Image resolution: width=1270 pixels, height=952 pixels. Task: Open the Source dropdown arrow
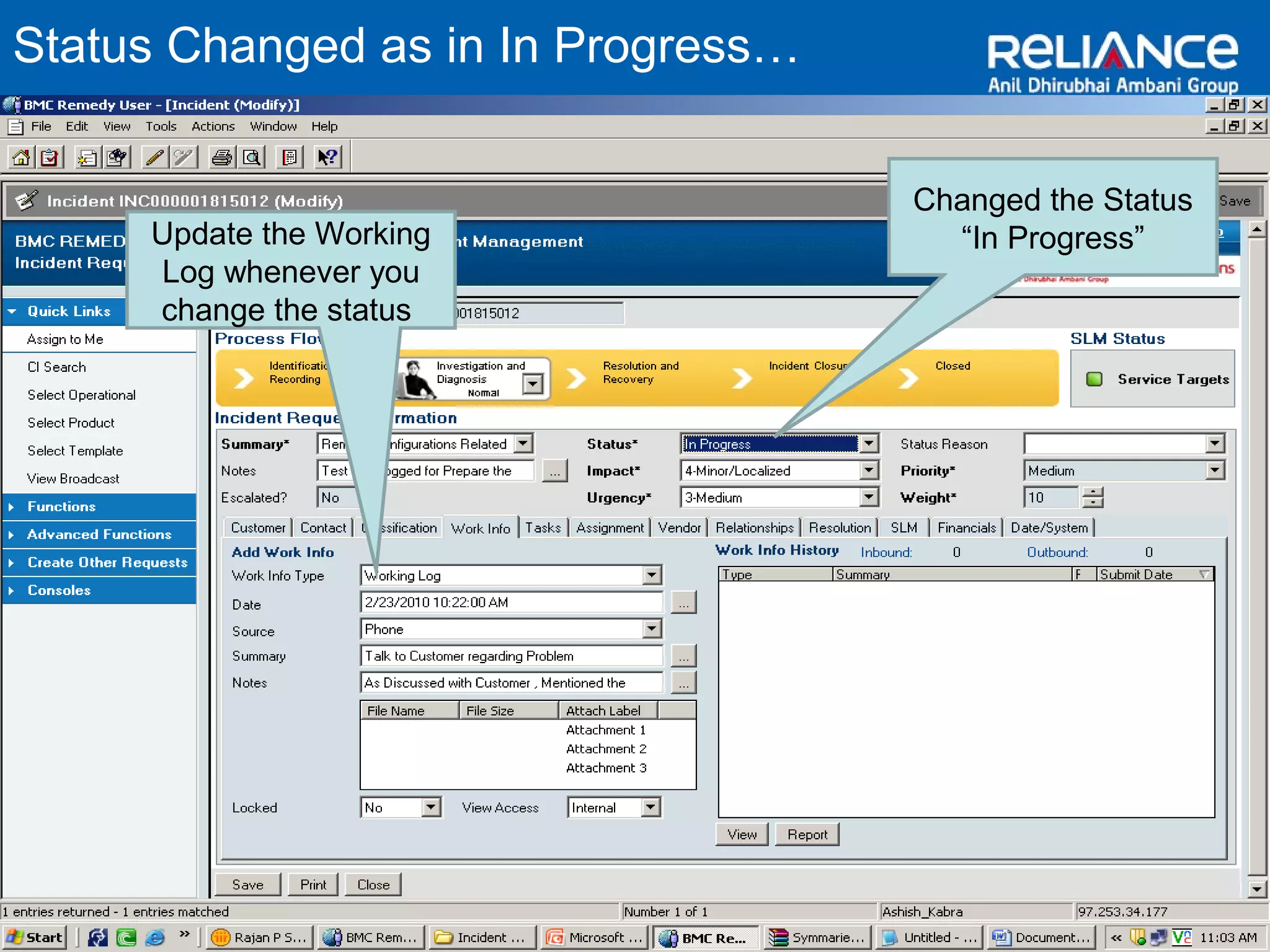651,629
